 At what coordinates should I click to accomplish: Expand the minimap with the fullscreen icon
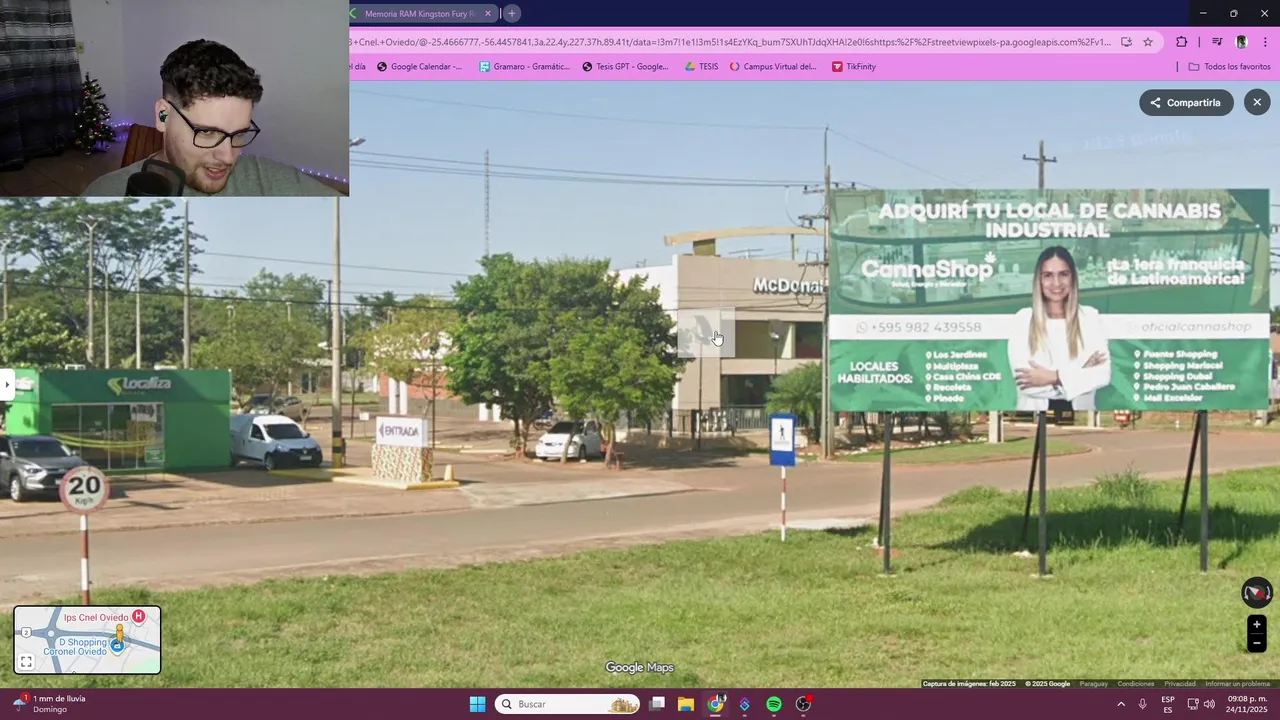[27, 662]
